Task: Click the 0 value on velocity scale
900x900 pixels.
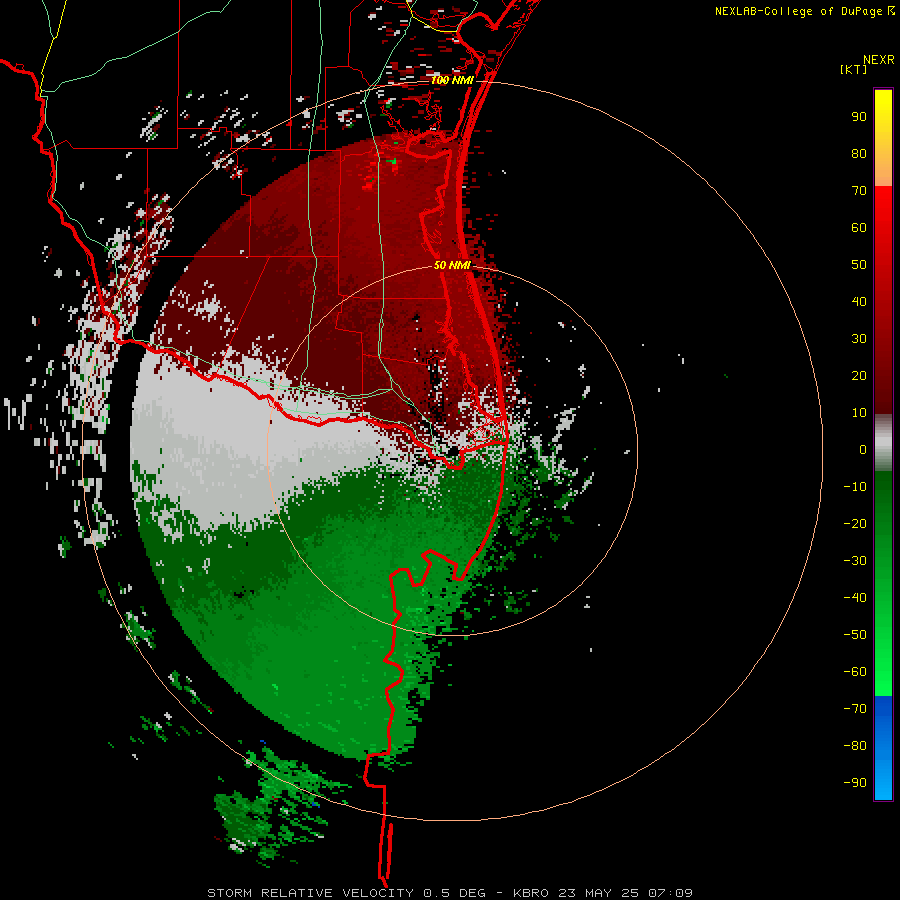Action: pos(863,450)
